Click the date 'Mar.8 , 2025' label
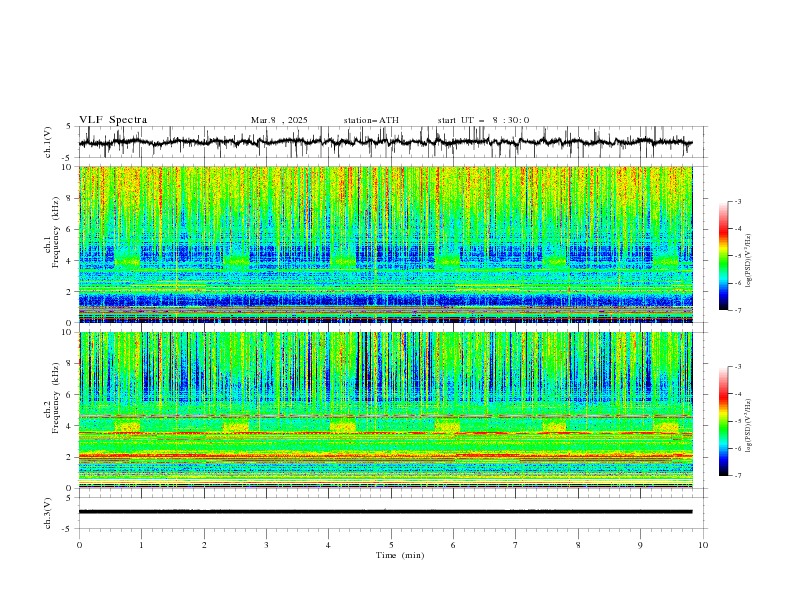The width and height of the screenshot is (792, 612). tap(279, 120)
